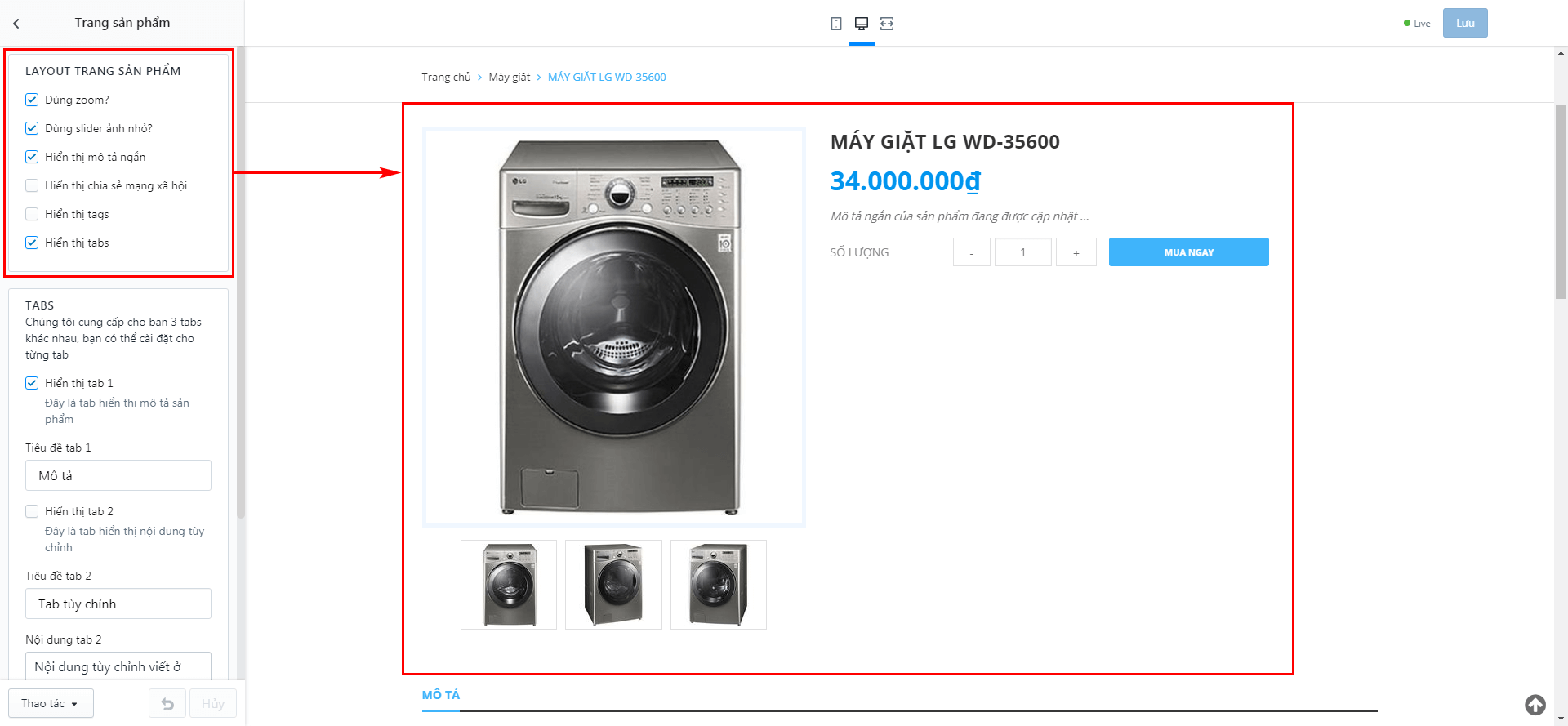Click the 'Hủy' cancel button
The image size is (1568, 726).
click(x=212, y=703)
